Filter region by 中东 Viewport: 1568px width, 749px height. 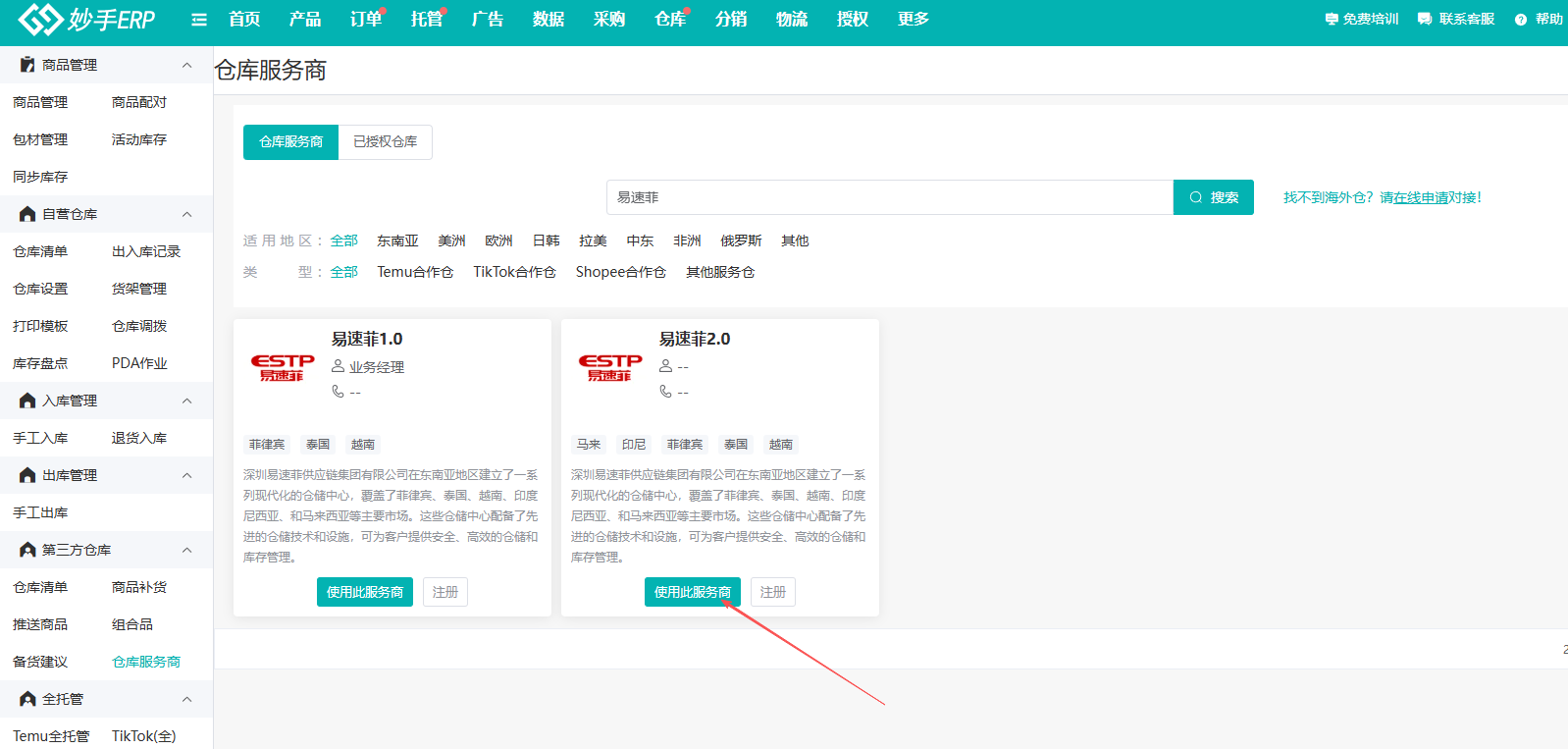[x=640, y=241]
